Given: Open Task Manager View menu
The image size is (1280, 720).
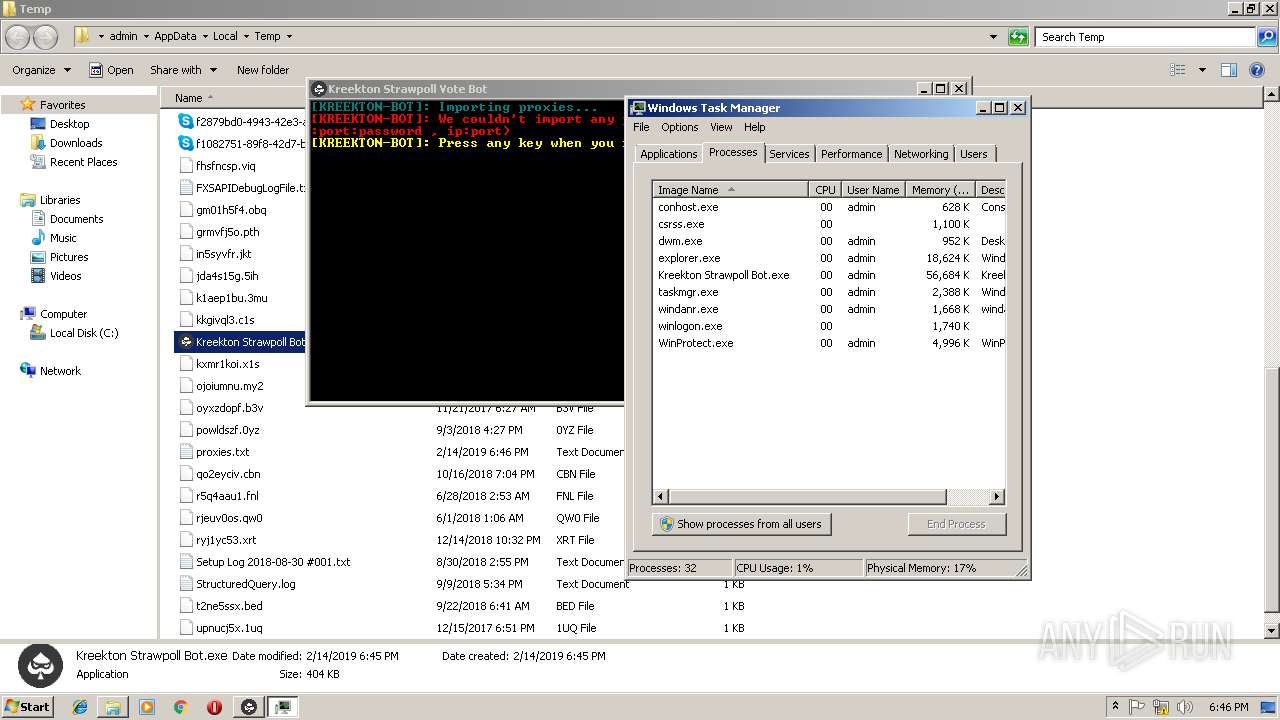Looking at the screenshot, I should tap(721, 127).
